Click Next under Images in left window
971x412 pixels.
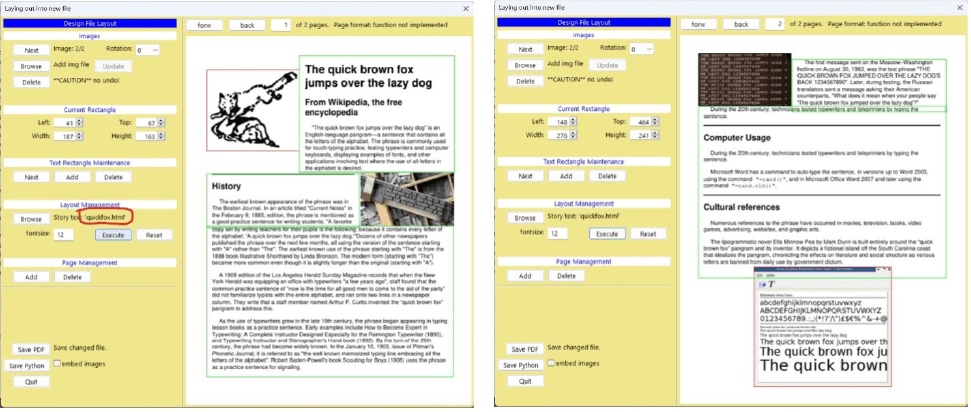click(x=32, y=50)
